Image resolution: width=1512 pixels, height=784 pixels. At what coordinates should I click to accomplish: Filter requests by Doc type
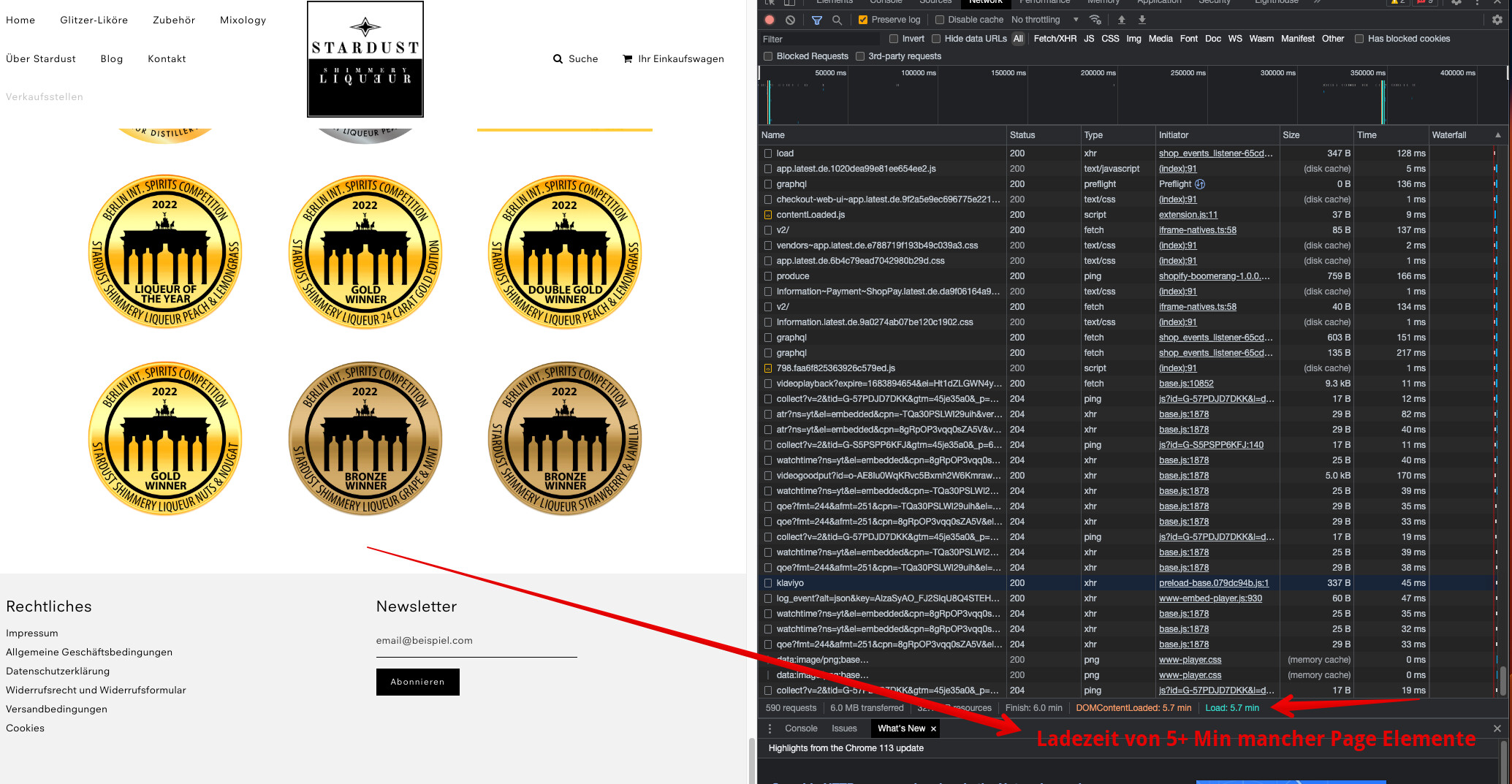coord(1213,39)
